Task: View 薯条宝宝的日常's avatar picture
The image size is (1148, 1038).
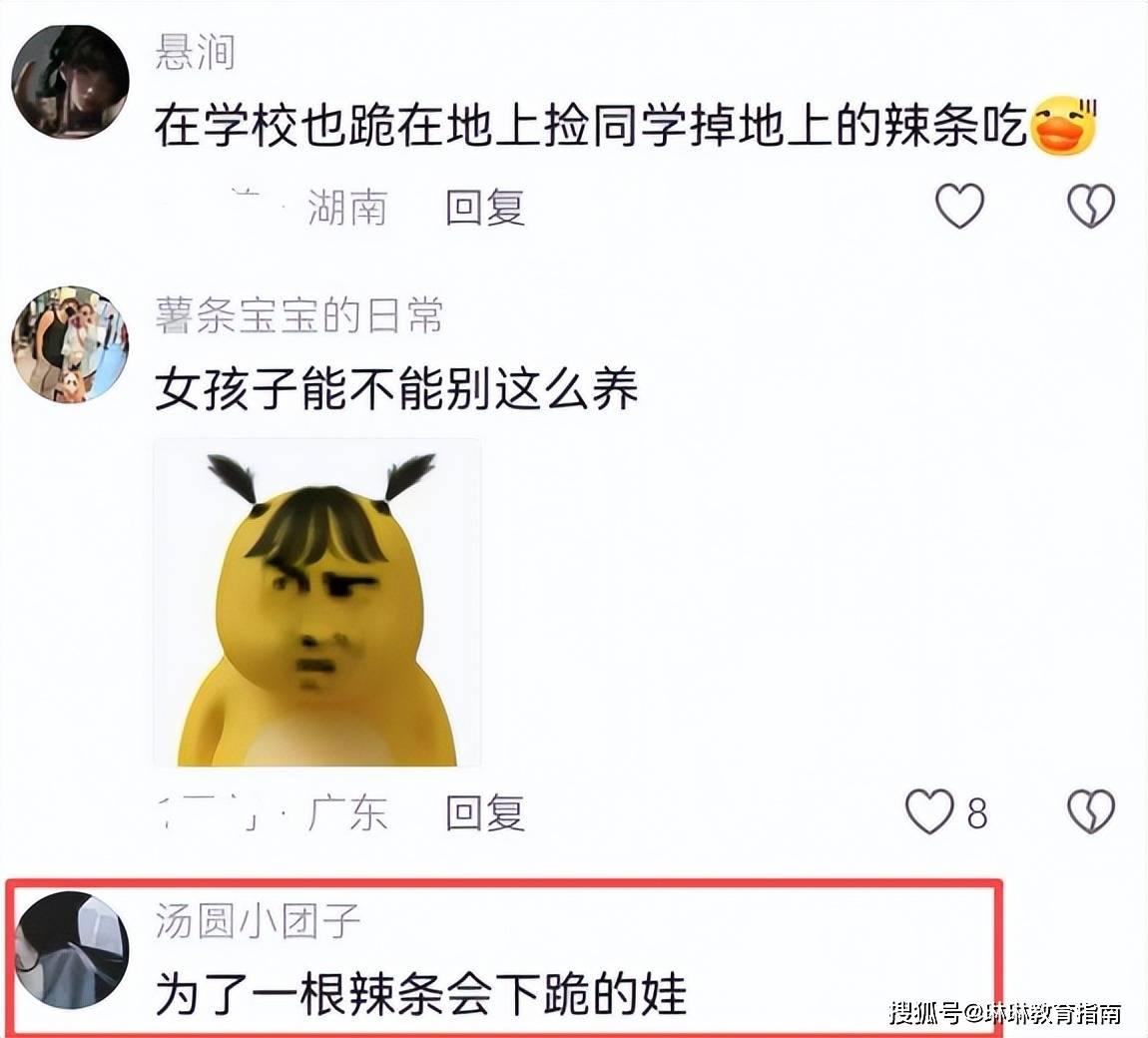Action: 70,344
